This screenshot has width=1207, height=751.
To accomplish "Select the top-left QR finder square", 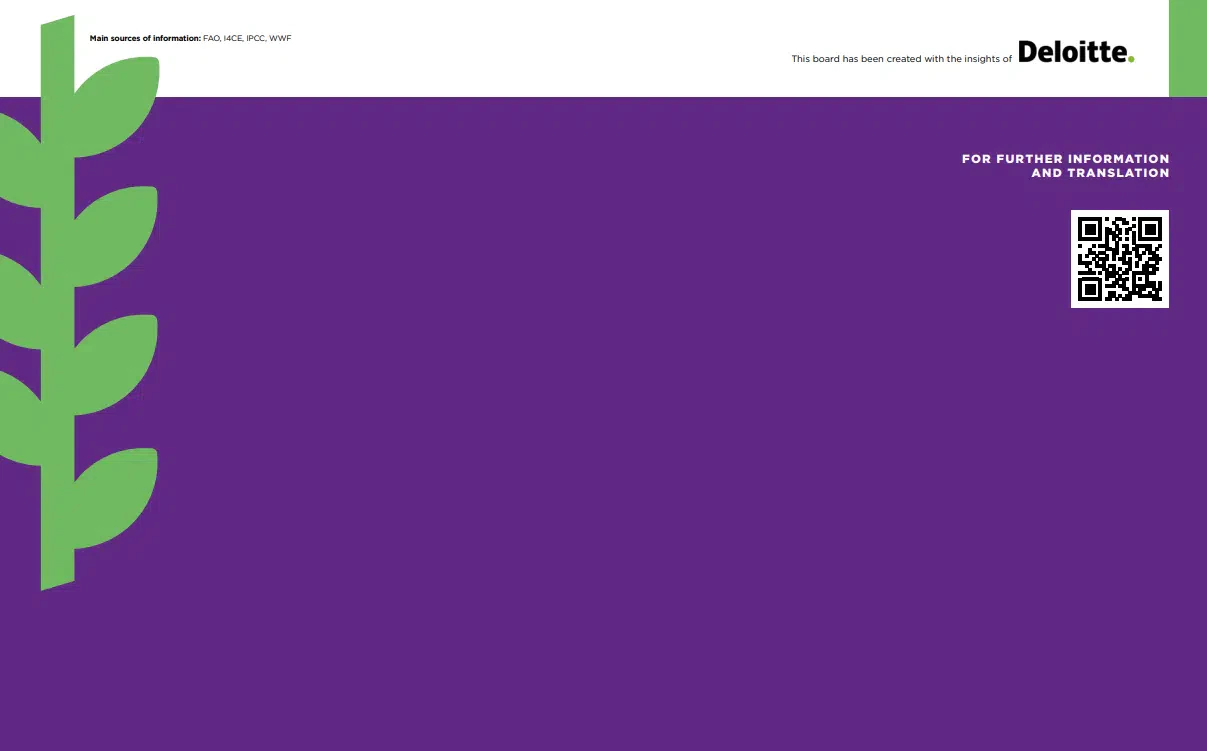I will [x=1090, y=229].
